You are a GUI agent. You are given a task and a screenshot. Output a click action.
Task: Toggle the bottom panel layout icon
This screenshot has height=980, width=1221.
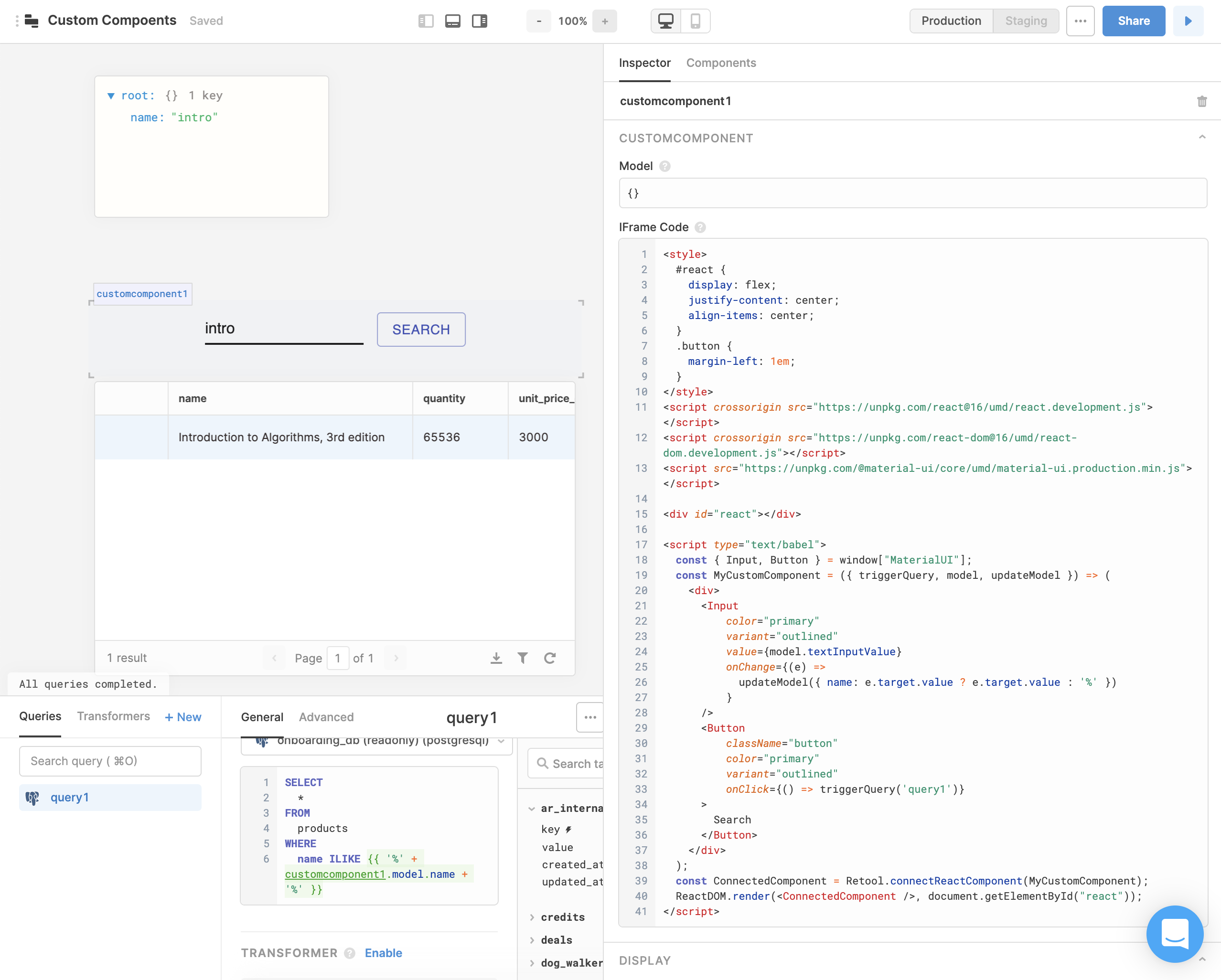tap(452, 21)
